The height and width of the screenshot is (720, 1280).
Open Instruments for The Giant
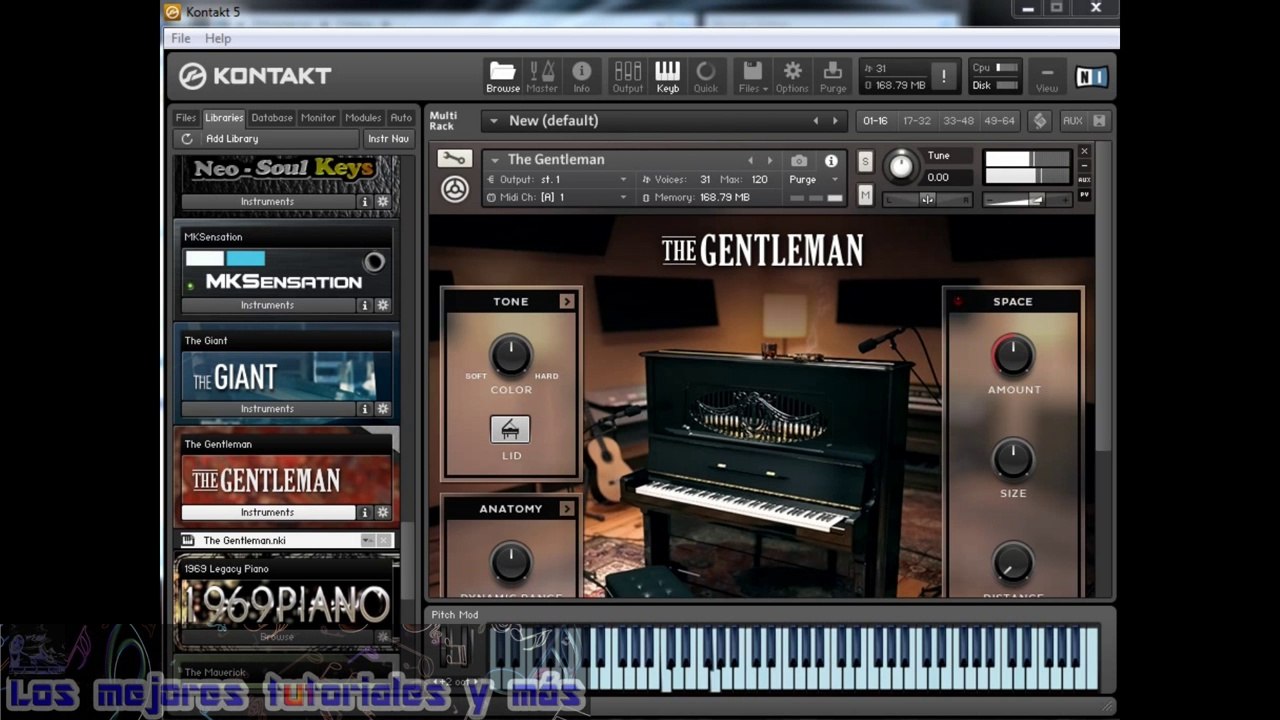(268, 409)
